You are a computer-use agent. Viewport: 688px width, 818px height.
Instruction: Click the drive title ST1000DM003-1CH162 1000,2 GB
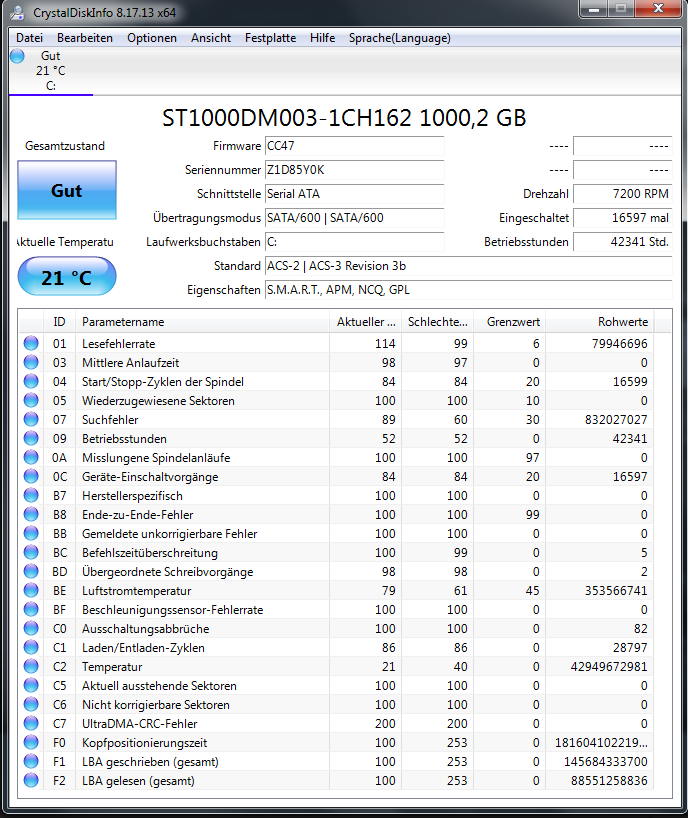pos(344,118)
